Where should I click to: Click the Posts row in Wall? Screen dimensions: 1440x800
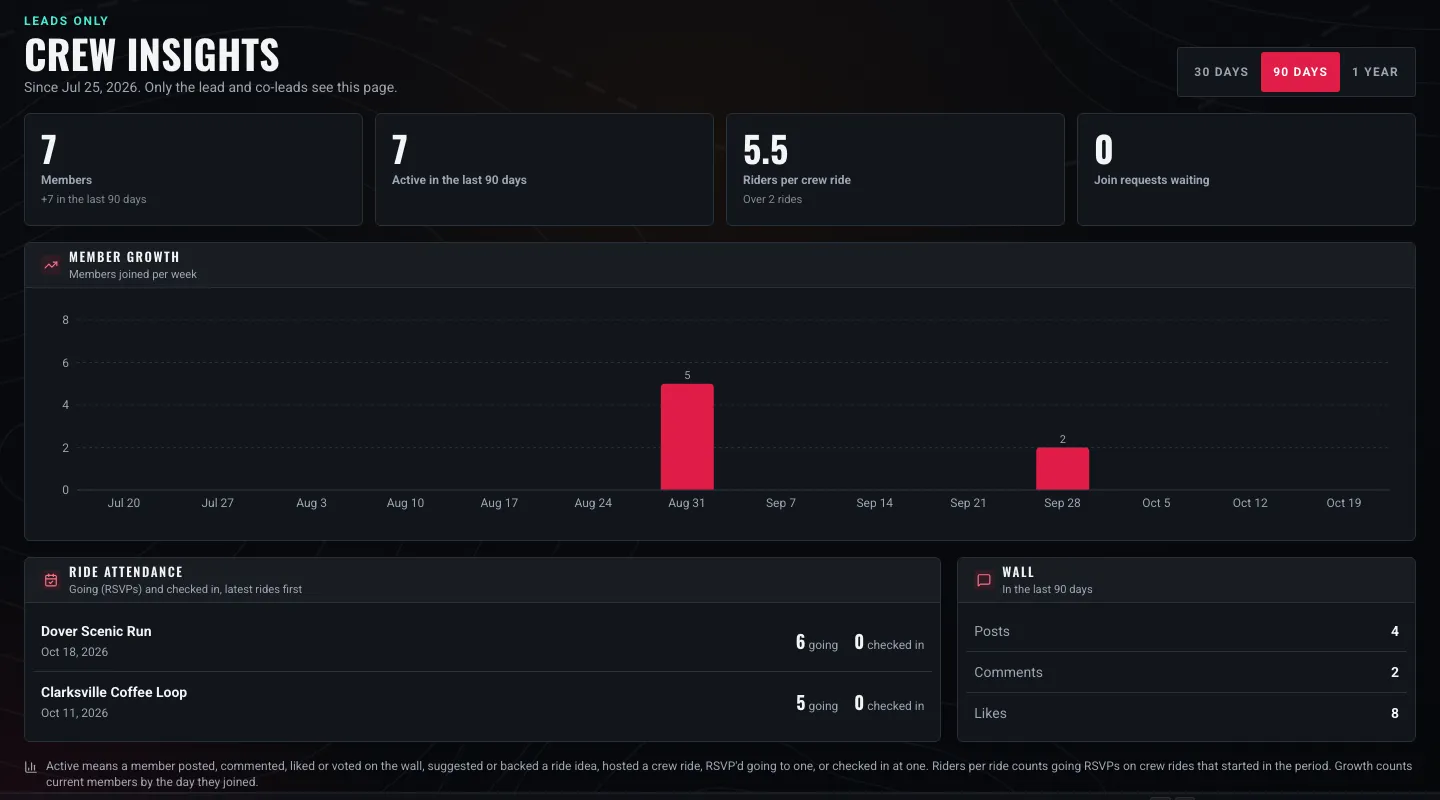[x=1186, y=631]
